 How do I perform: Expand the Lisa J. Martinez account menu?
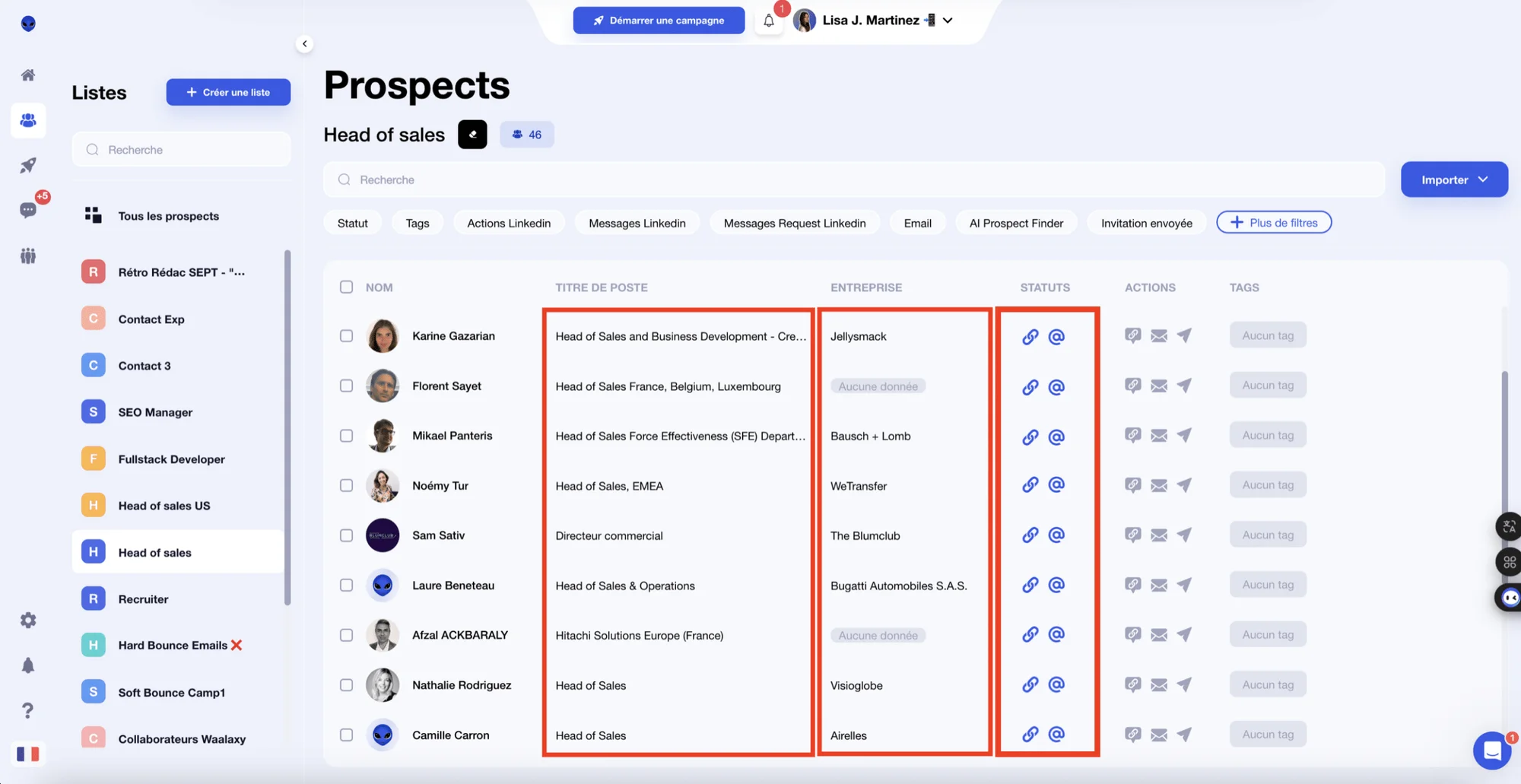pyautogui.click(x=948, y=21)
